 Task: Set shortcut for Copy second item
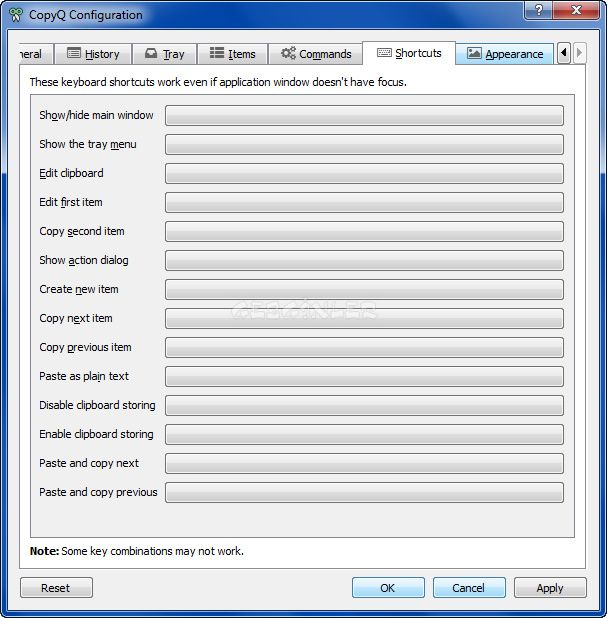coord(364,231)
